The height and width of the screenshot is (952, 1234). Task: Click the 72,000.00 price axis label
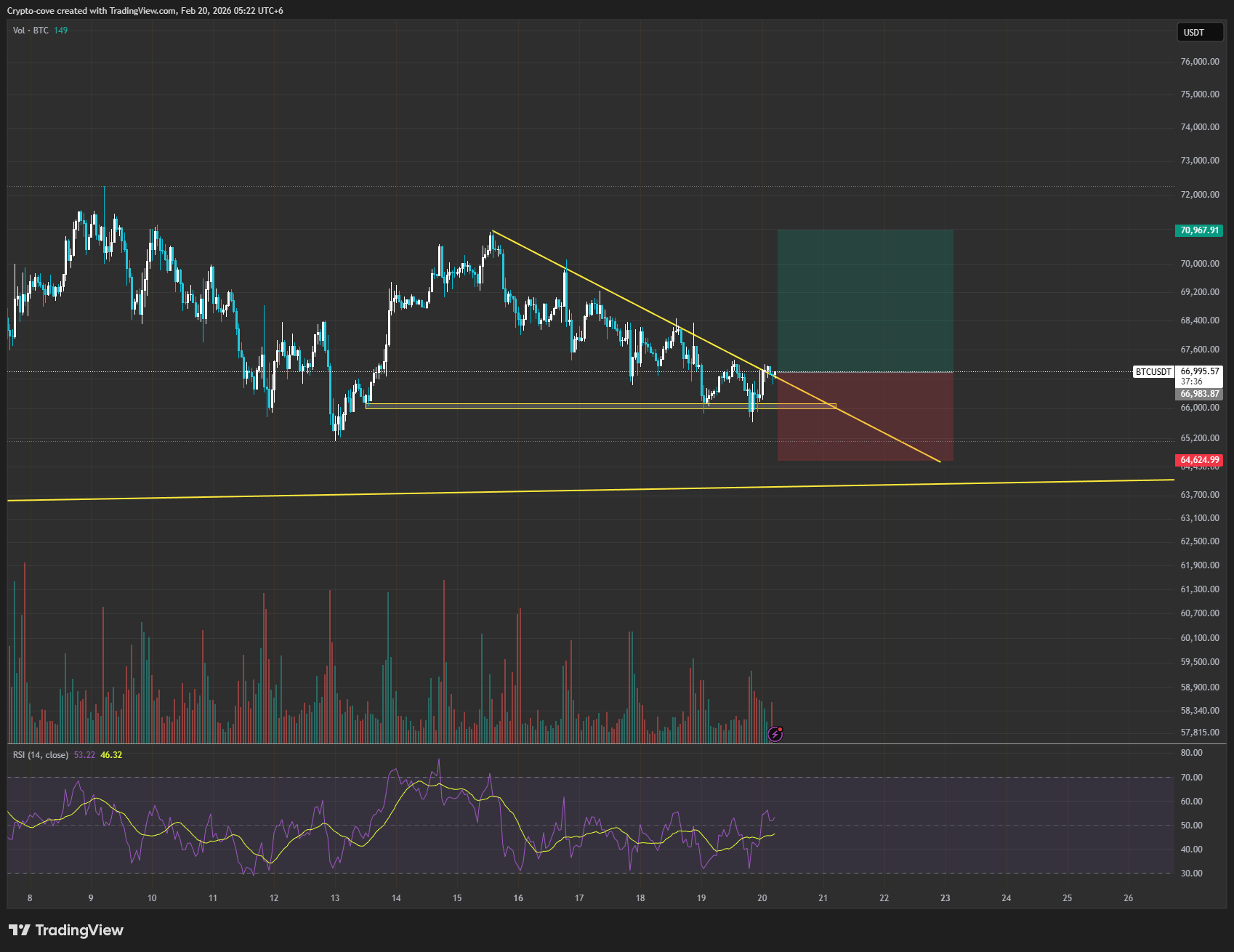1200,195
